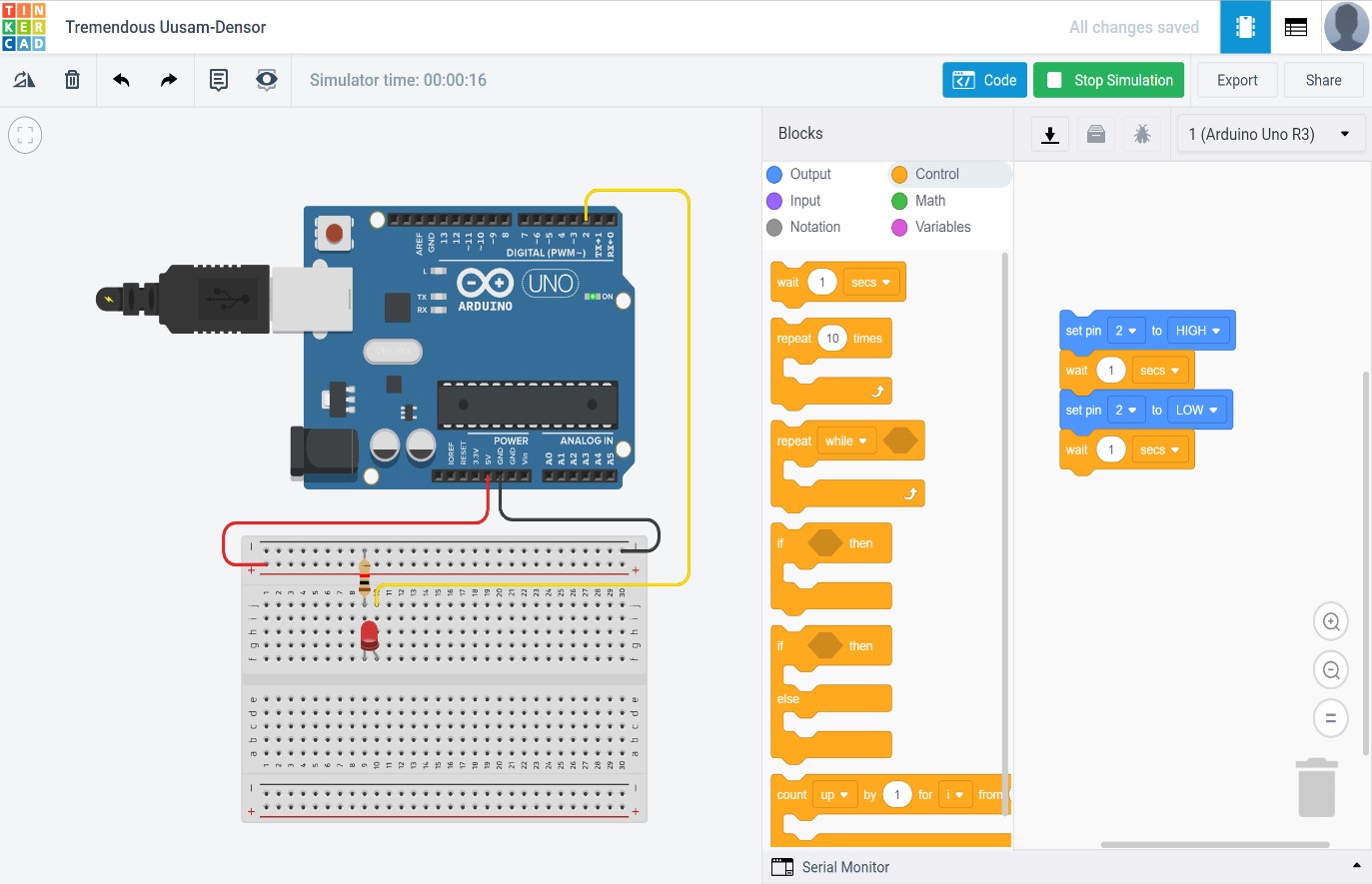Click the Tinkercad logo
The height and width of the screenshot is (884, 1372).
24,27
